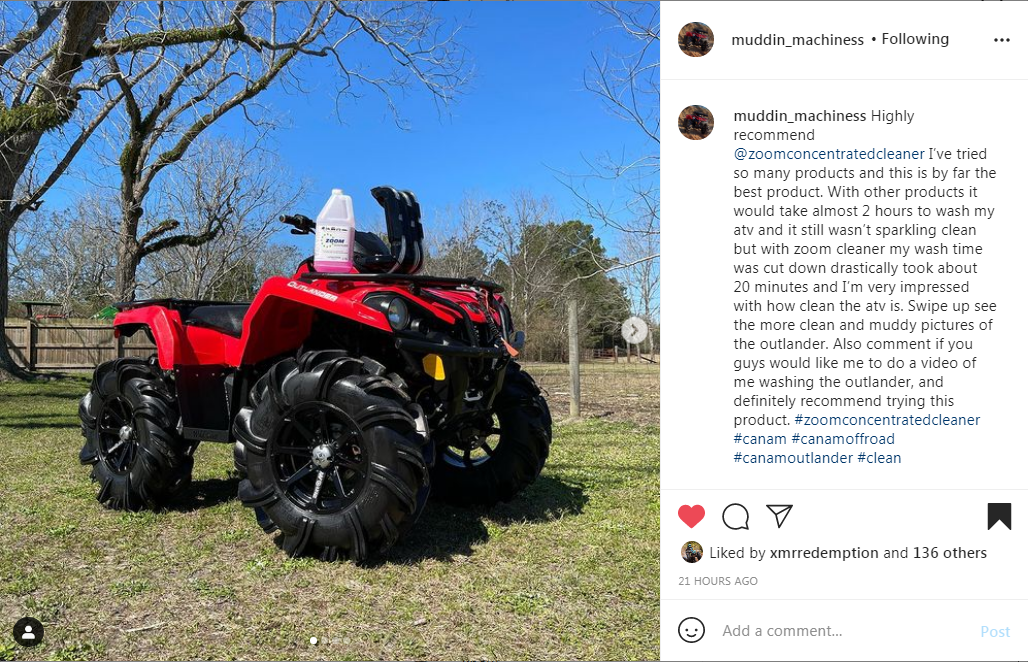Open emoji picker smiley icon

pos(691,630)
